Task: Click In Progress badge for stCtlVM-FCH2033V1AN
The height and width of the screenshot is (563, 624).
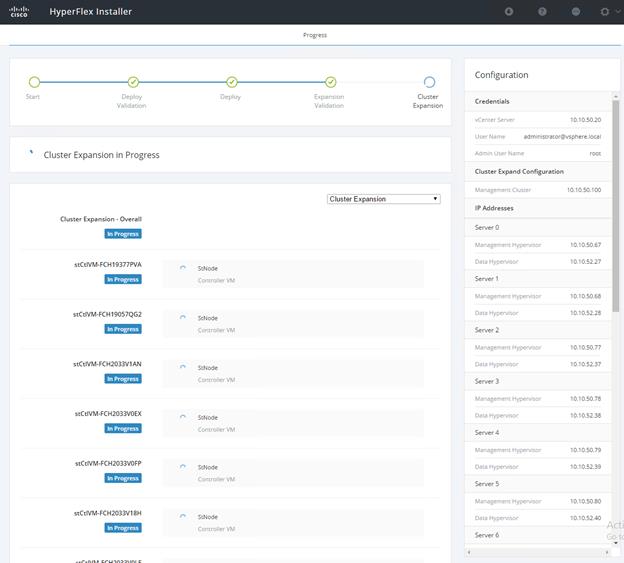Action: pyautogui.click(x=123, y=379)
